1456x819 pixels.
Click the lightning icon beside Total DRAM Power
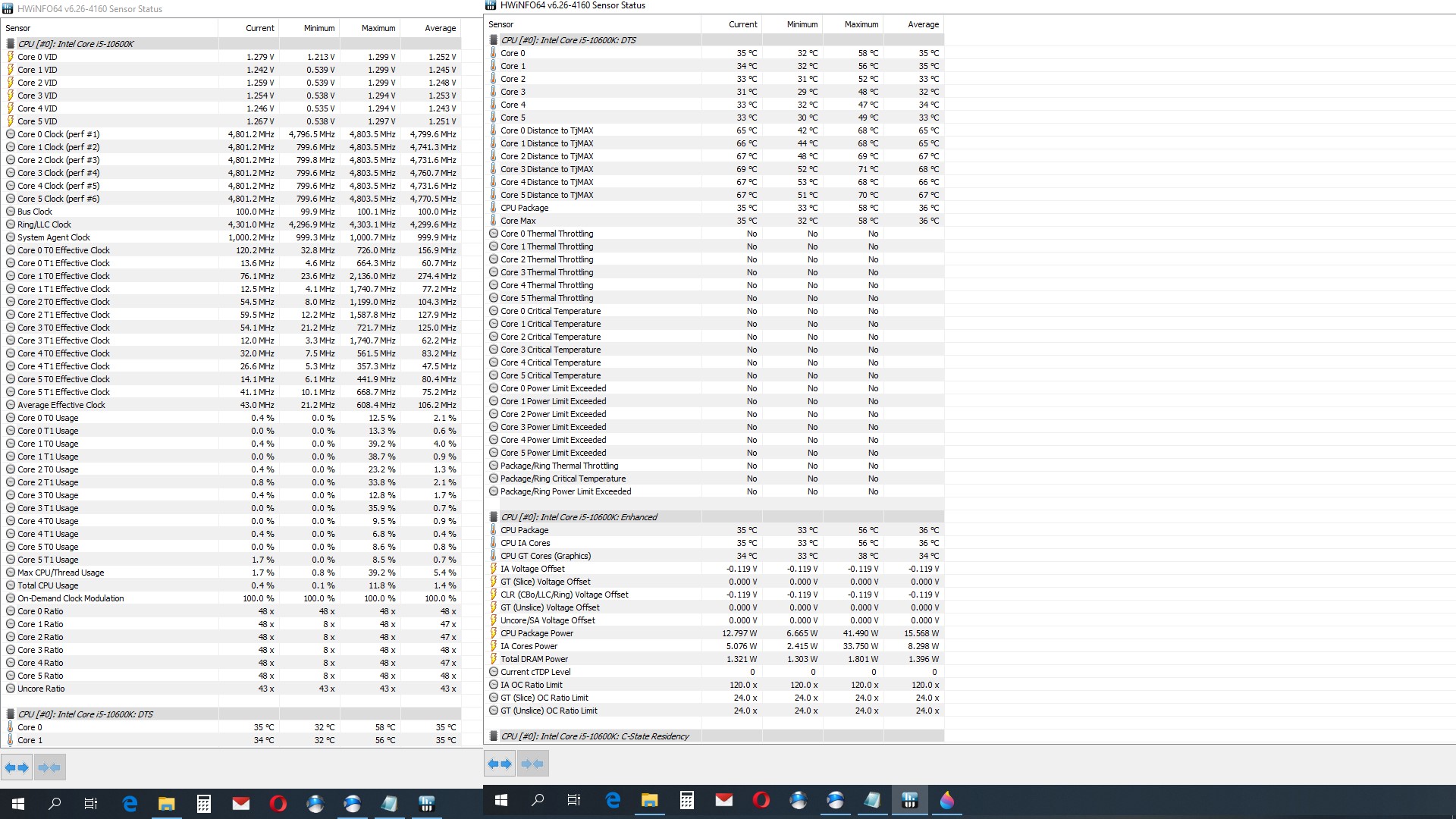click(x=493, y=659)
